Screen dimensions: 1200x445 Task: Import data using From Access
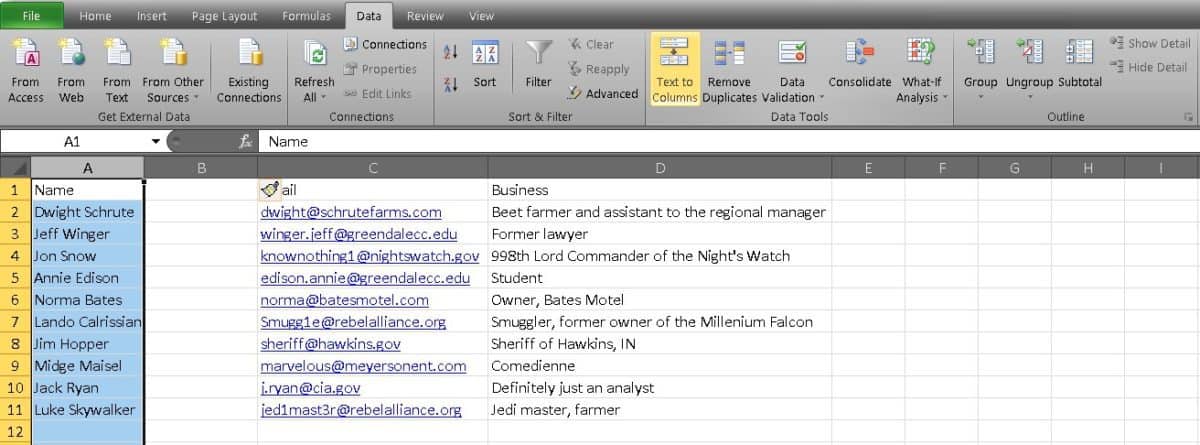pos(26,55)
